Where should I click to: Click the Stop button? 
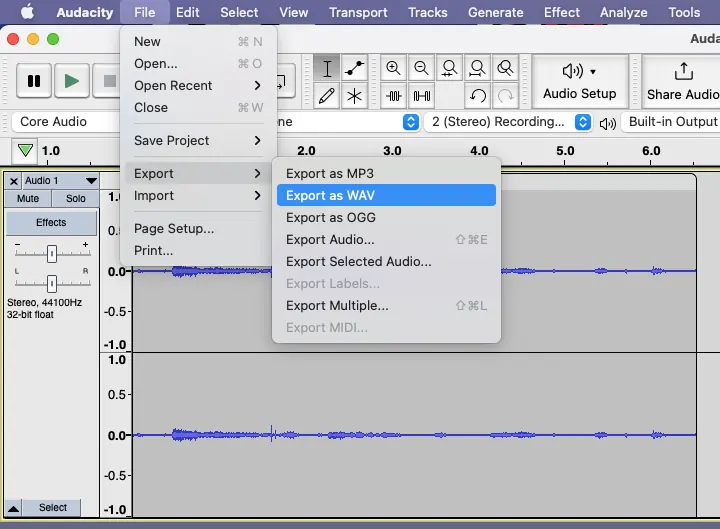(107, 81)
